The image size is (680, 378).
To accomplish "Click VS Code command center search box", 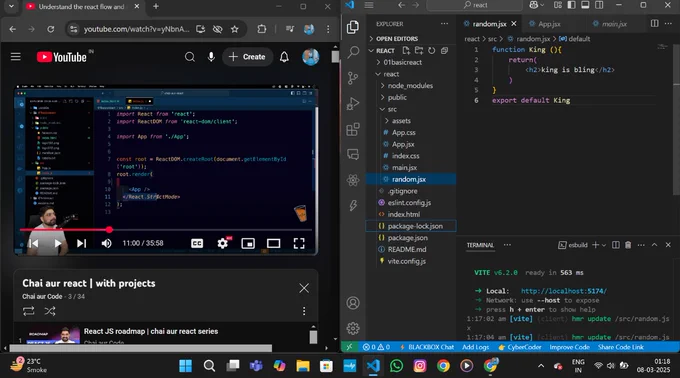I will click(475, 5).
